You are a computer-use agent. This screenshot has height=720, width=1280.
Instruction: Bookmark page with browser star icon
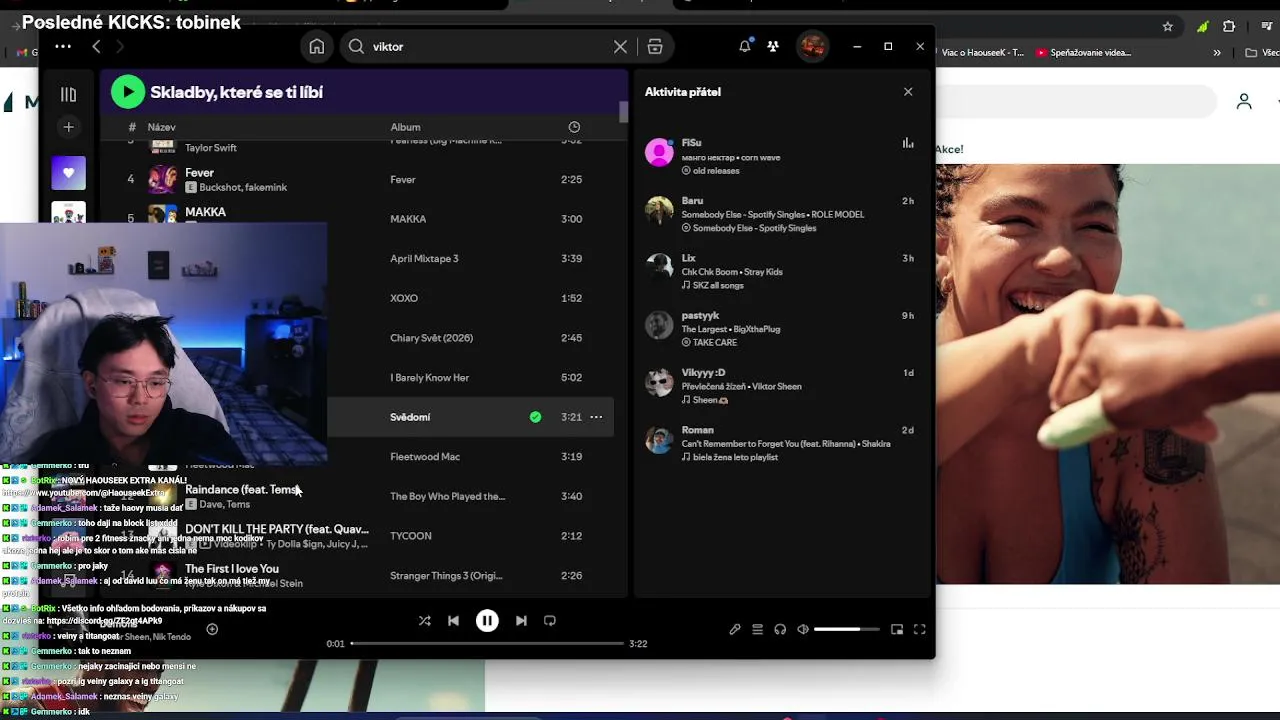click(x=1167, y=27)
